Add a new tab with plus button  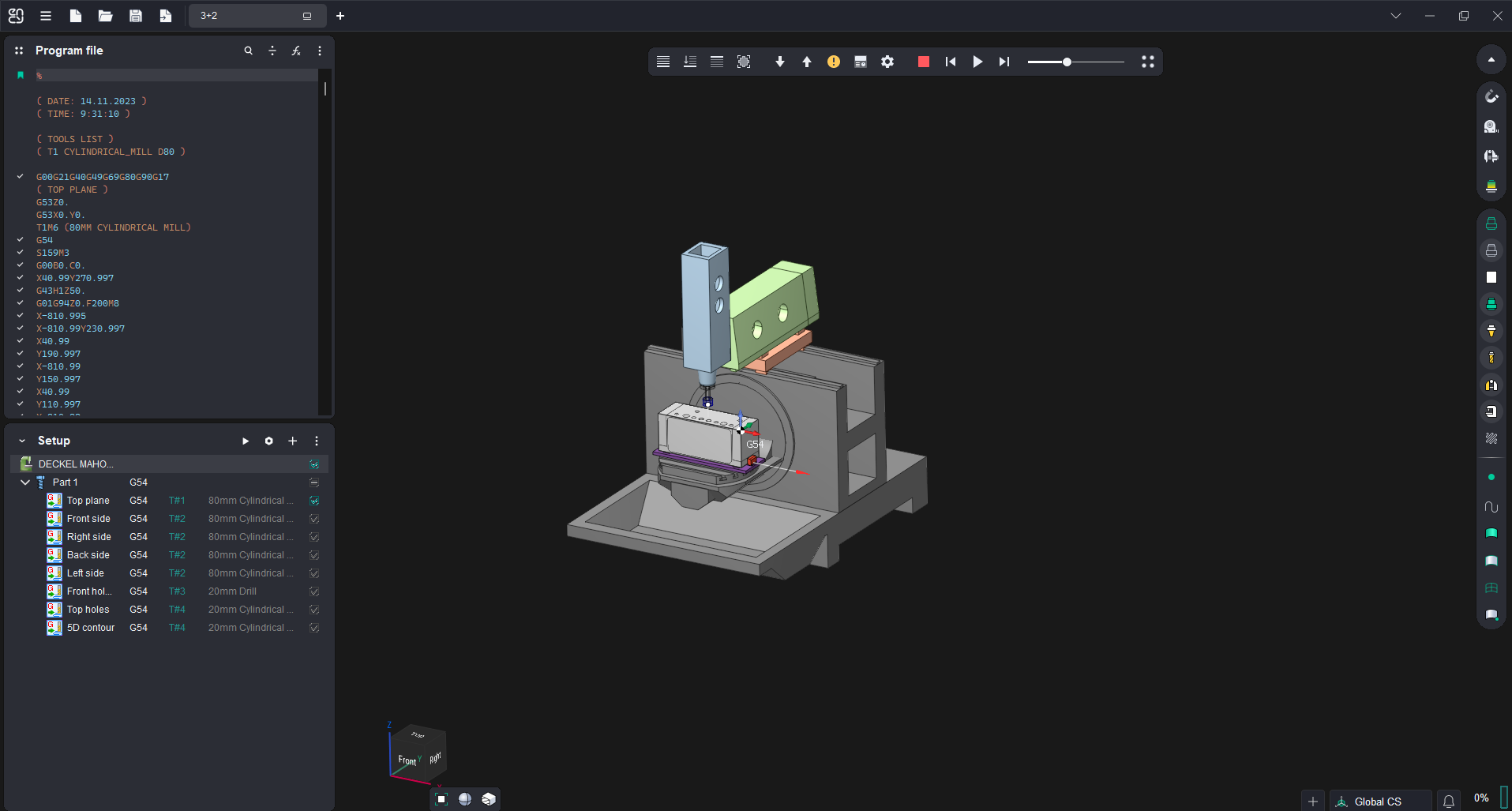coord(340,16)
